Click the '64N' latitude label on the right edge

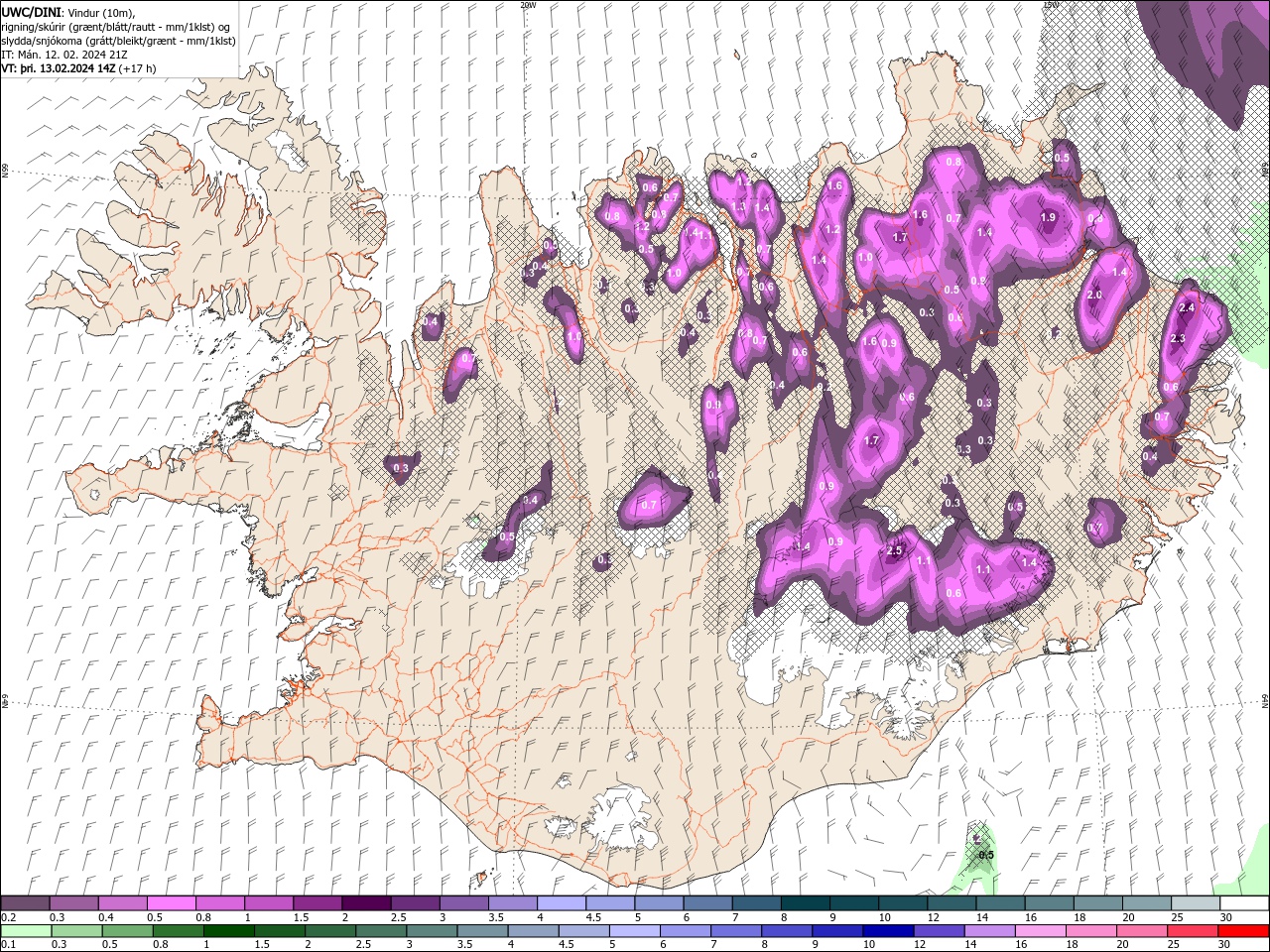point(1265,700)
